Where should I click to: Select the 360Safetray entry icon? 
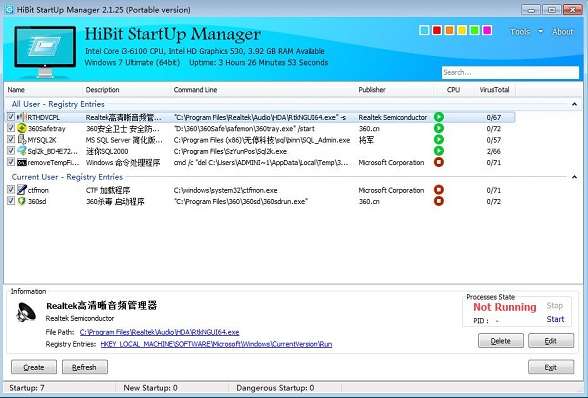pyautogui.click(x=22, y=128)
